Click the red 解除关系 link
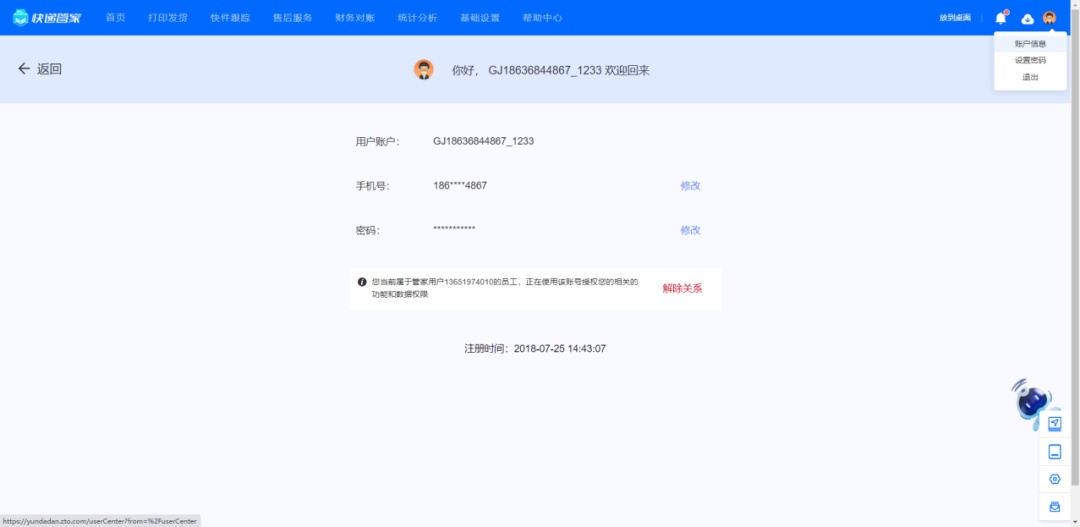The height and width of the screenshot is (527, 1080). pos(682,288)
